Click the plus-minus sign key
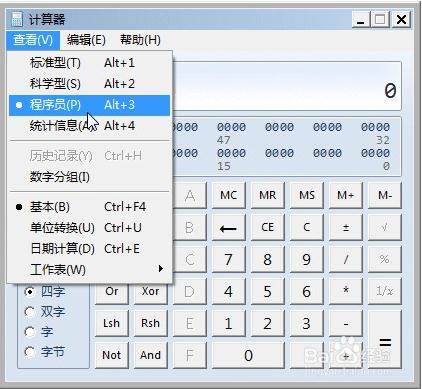Screen dimensions: 422x389 (346, 227)
